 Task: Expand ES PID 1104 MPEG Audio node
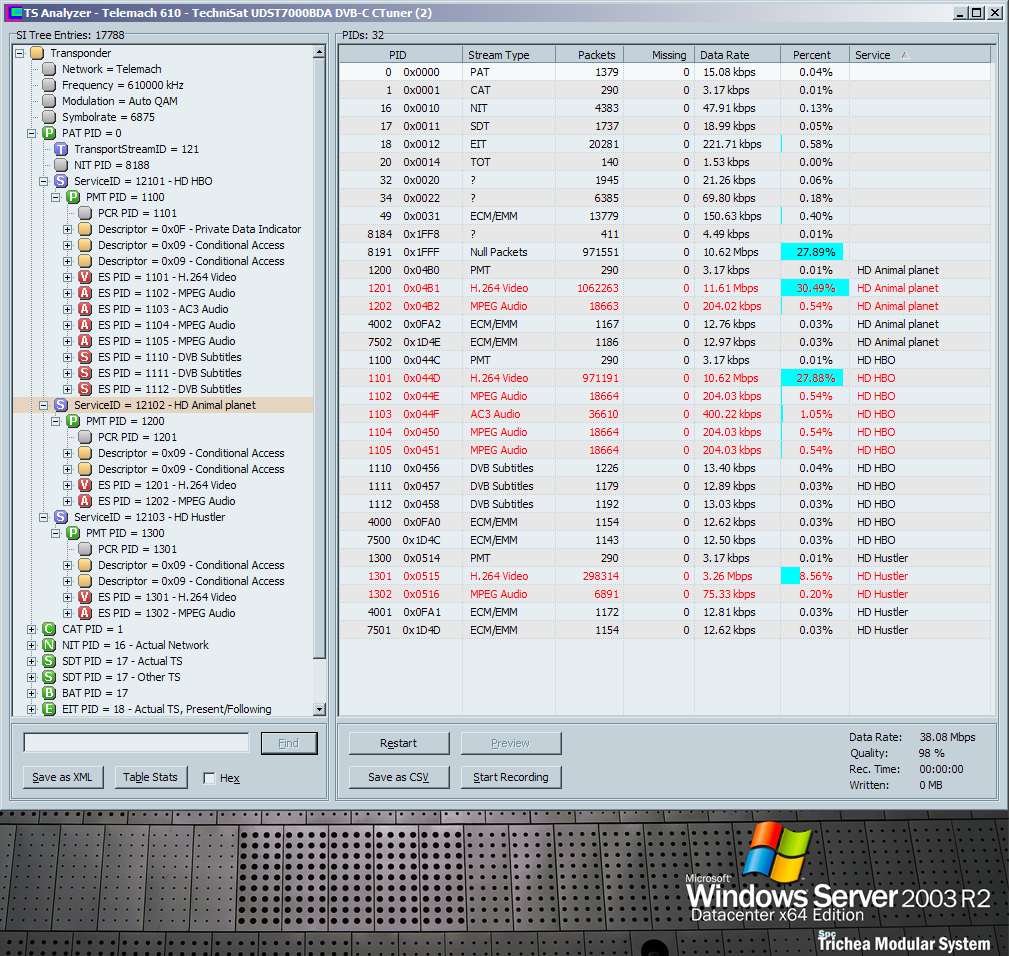tap(68, 325)
